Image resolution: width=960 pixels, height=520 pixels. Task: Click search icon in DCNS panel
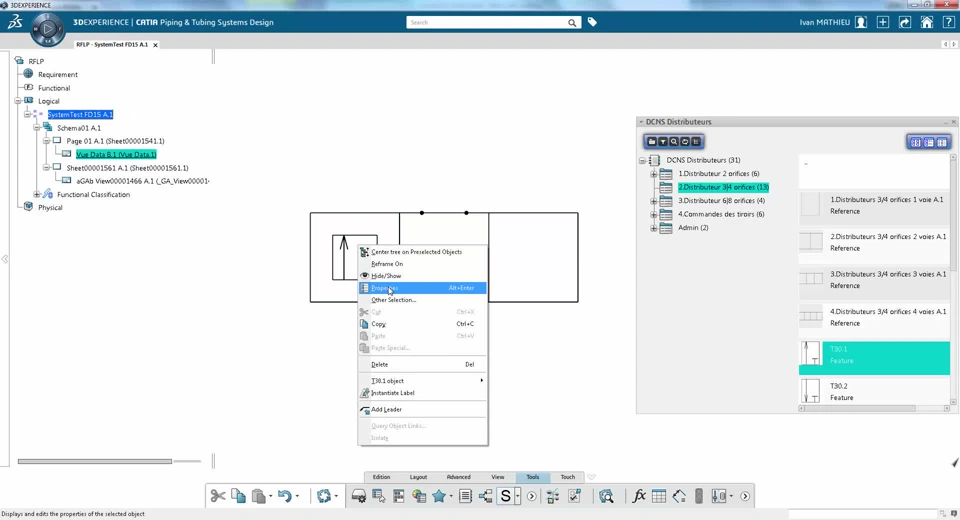click(x=674, y=141)
